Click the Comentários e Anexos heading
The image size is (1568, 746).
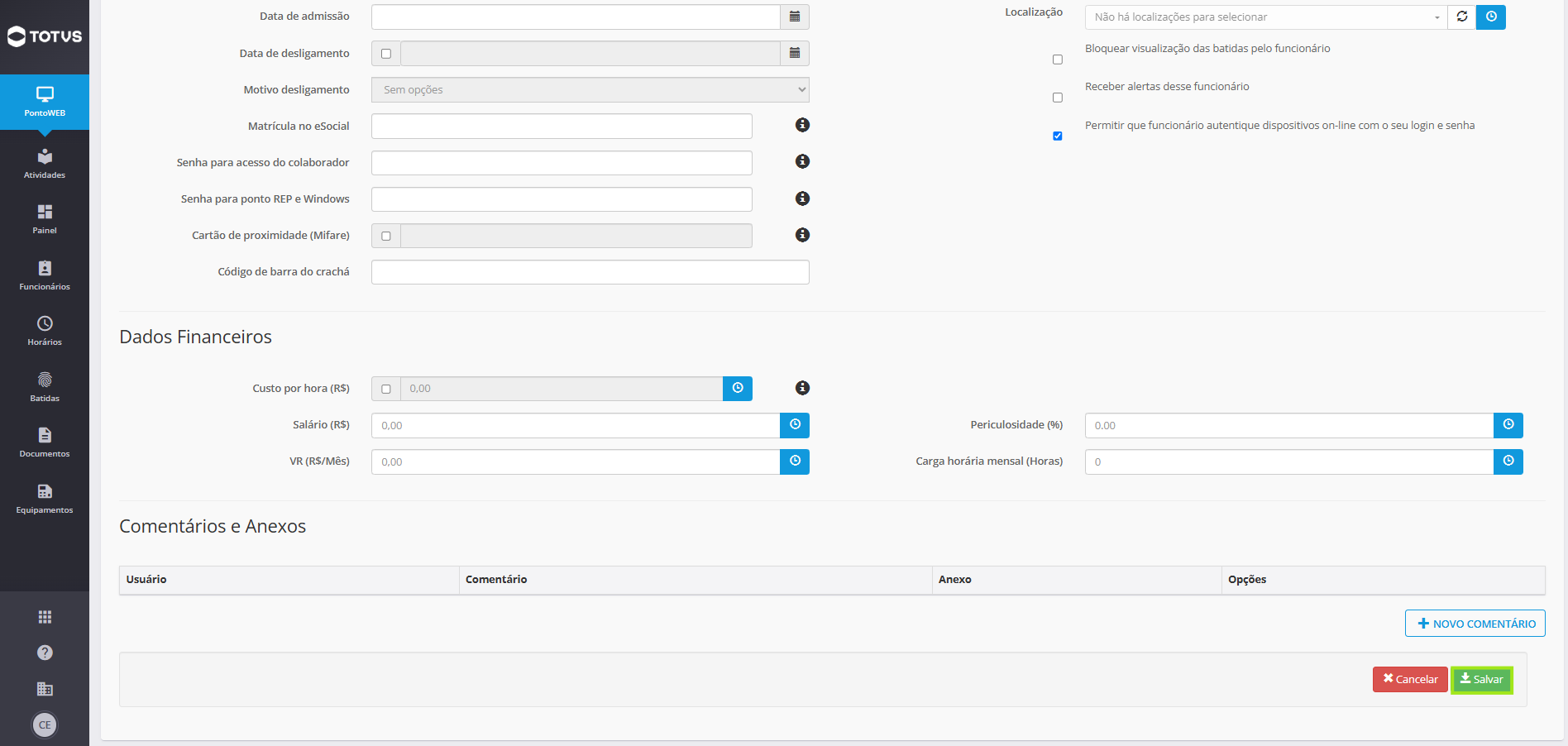tap(213, 526)
